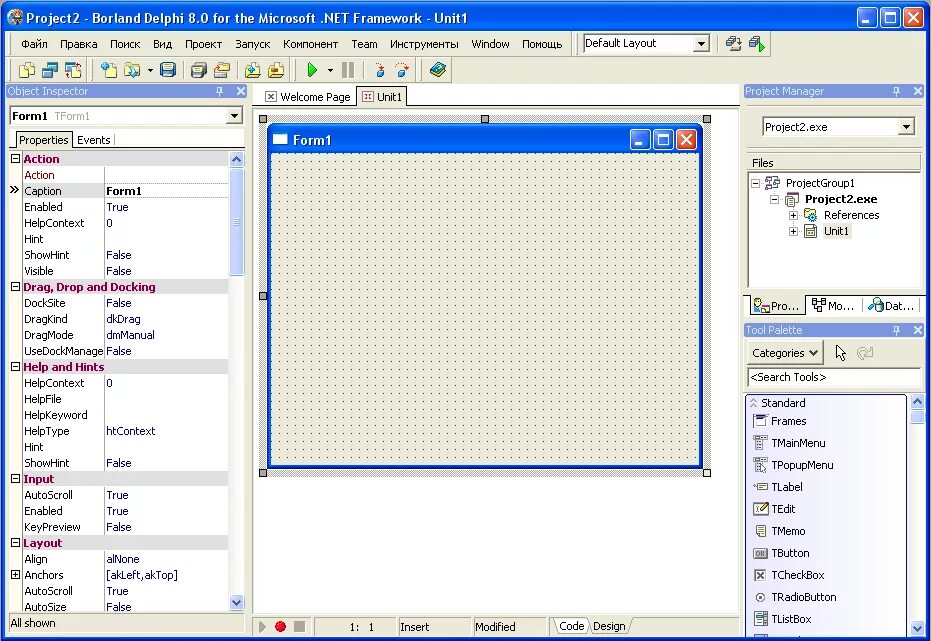Click the Save floppy disk icon
This screenshot has width=931, height=641.
pyautogui.click(x=168, y=70)
